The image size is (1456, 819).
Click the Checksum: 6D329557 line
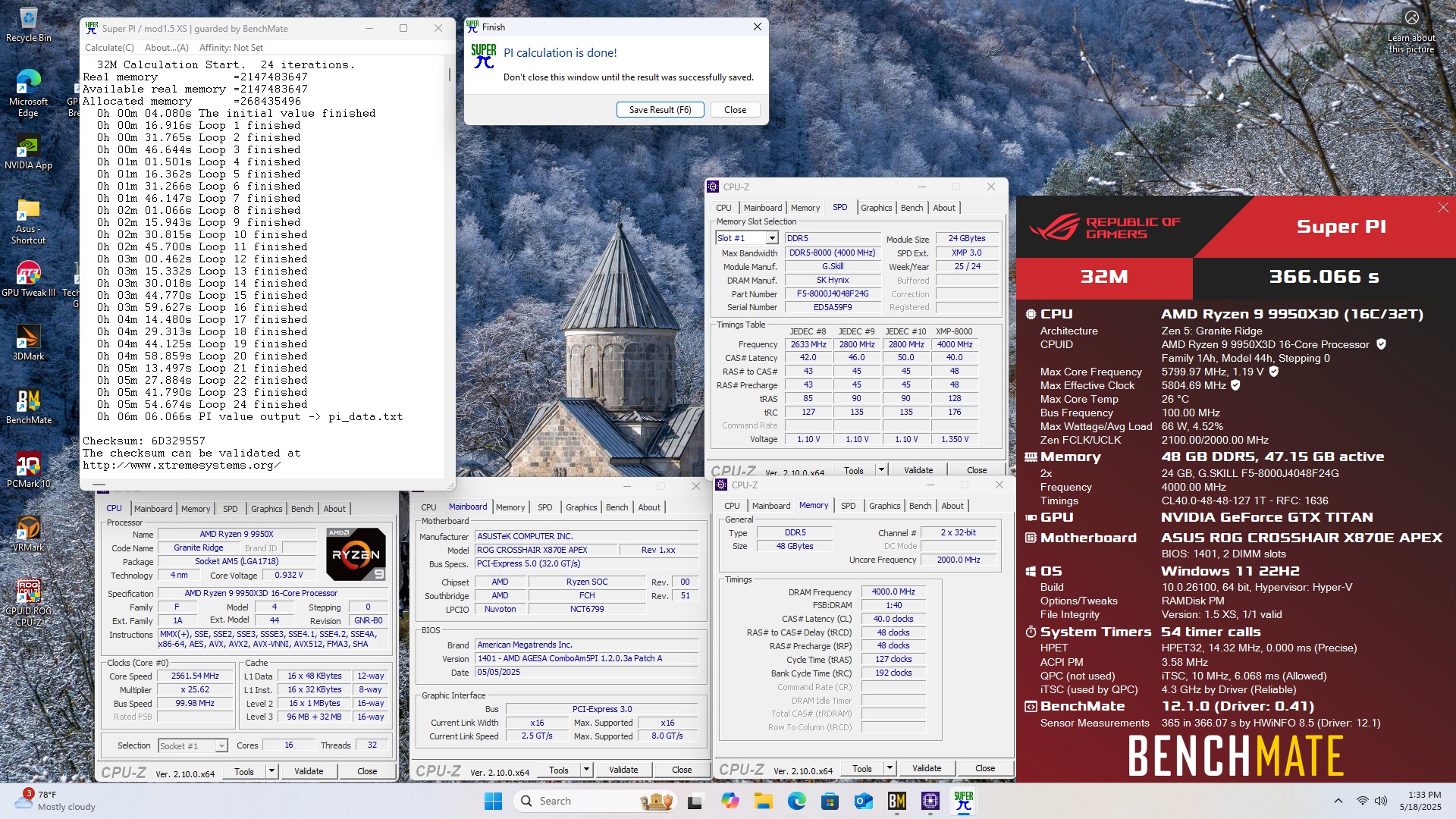144,441
